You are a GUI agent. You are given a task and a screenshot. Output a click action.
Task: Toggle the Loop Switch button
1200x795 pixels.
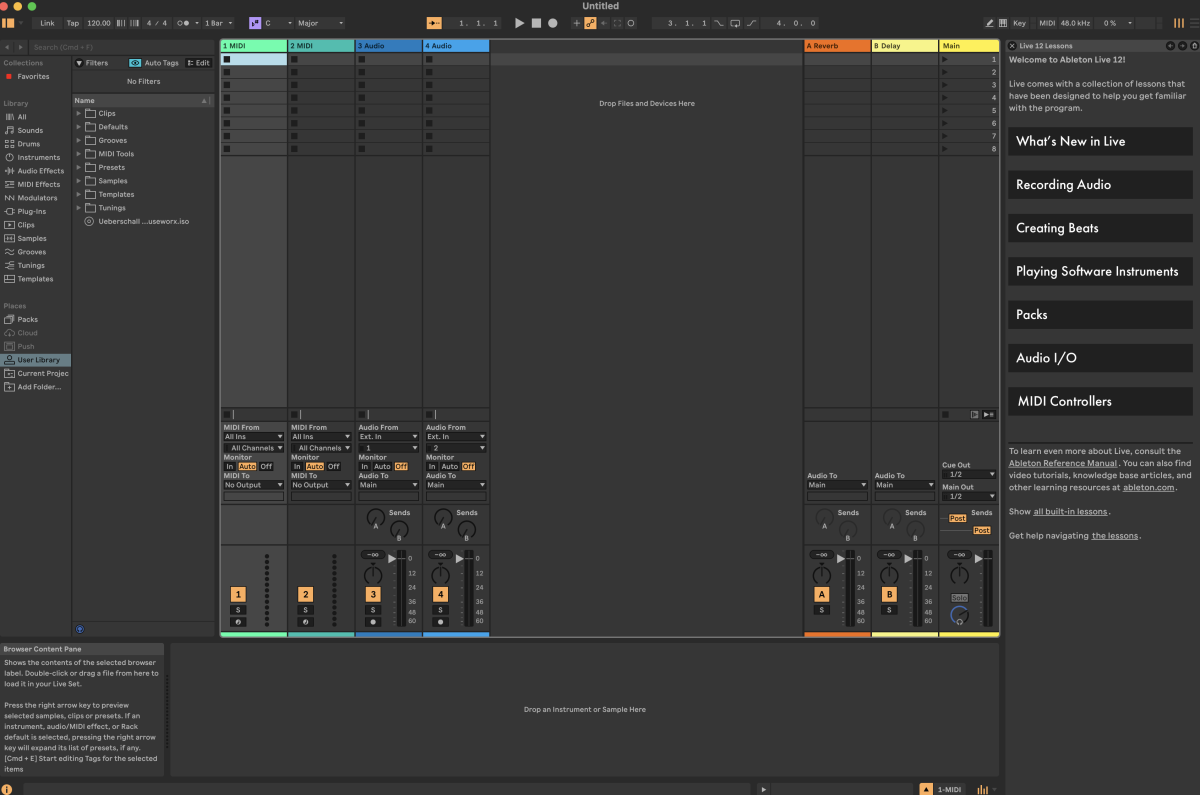736,22
